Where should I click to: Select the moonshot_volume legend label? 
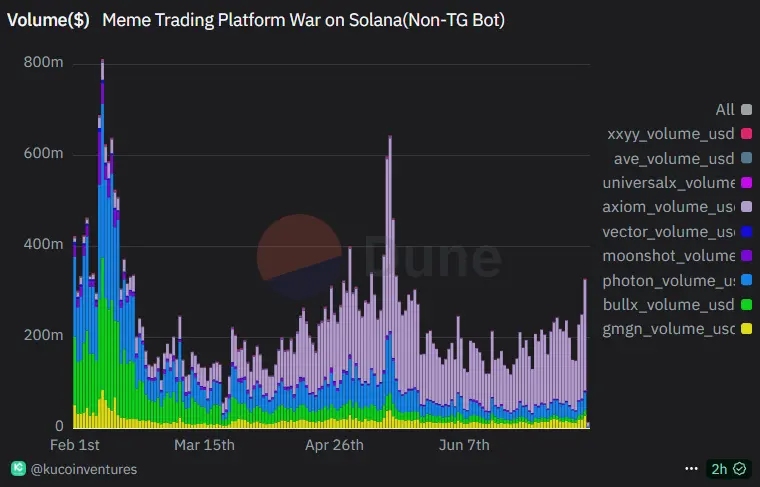pyautogui.click(x=669, y=256)
